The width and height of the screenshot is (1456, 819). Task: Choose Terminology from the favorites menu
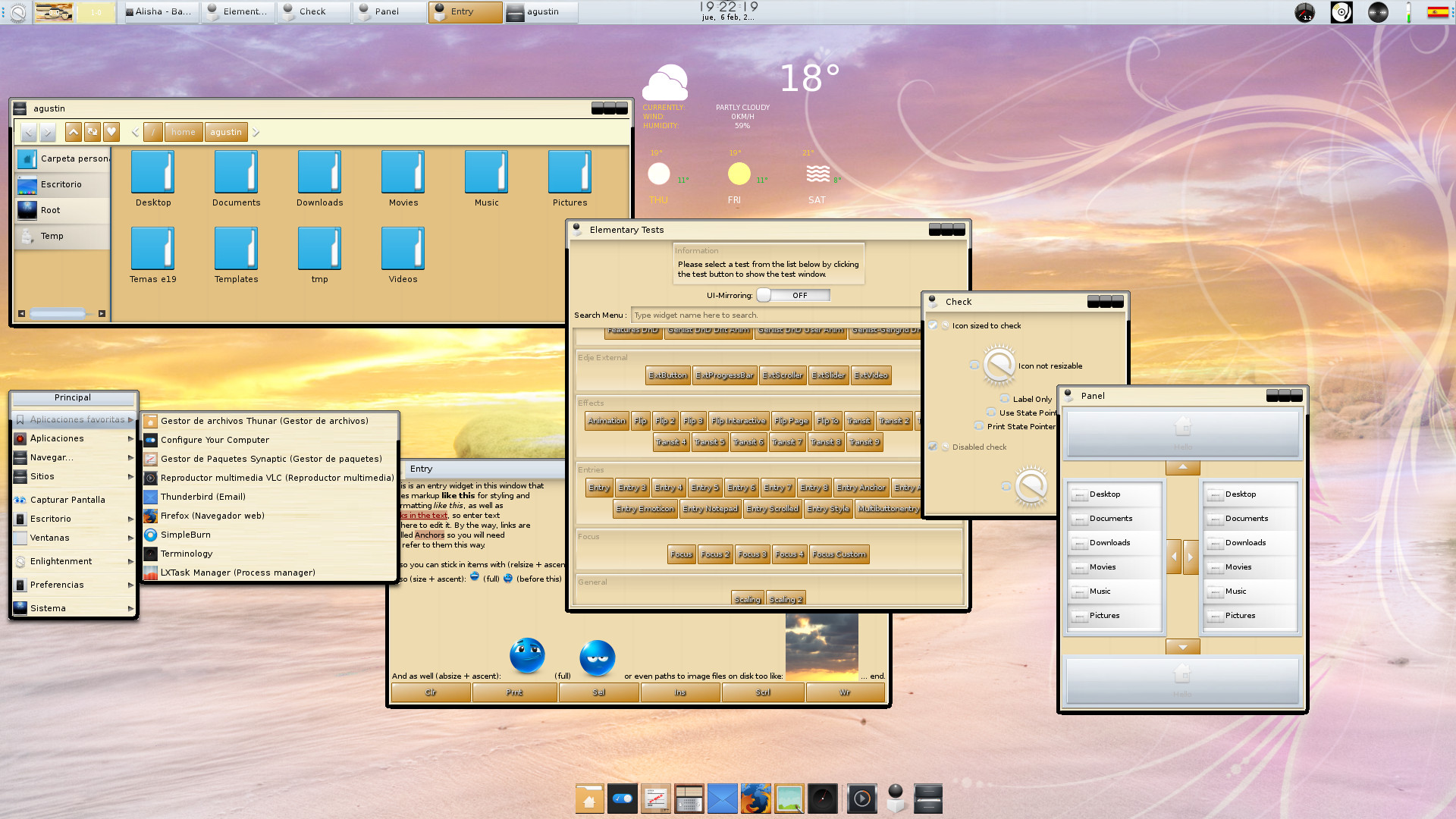pyautogui.click(x=270, y=554)
